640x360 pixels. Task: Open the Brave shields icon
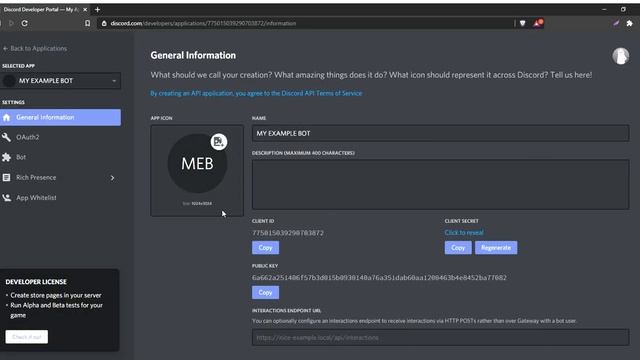click(522, 23)
